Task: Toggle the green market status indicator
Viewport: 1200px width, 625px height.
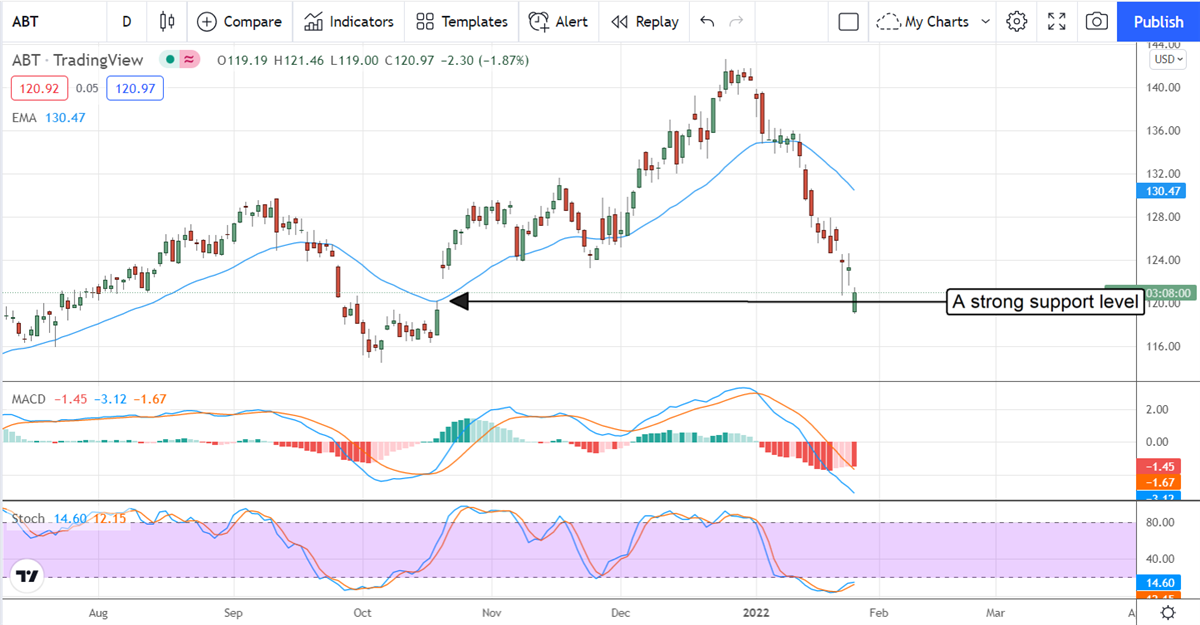Action: click(171, 60)
